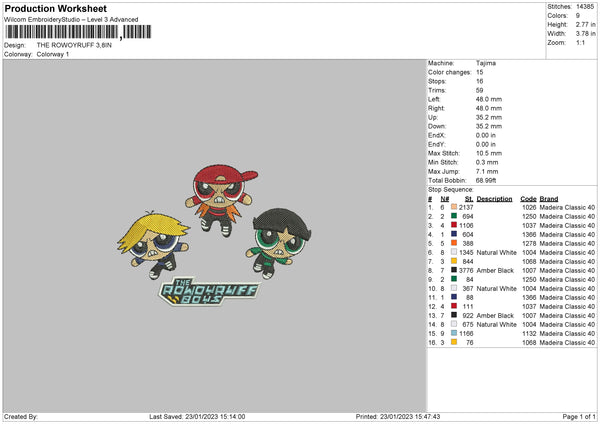Click the blonde-haired character in the design
600x424 pixels.
coord(153,244)
